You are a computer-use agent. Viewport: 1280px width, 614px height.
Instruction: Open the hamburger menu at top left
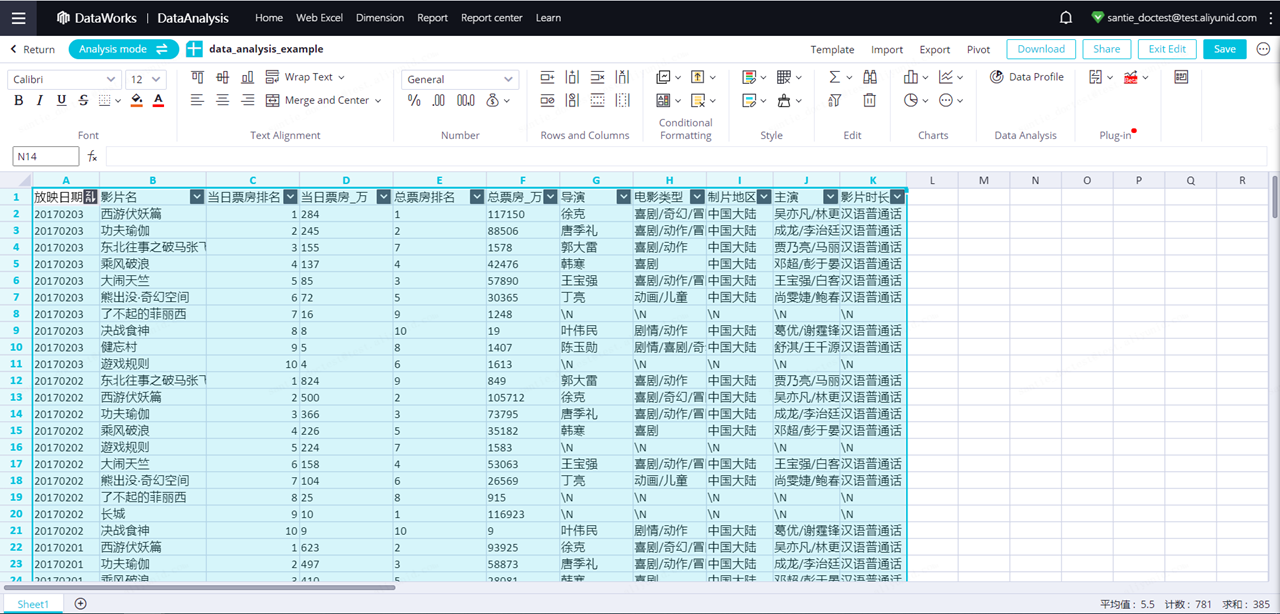18,18
